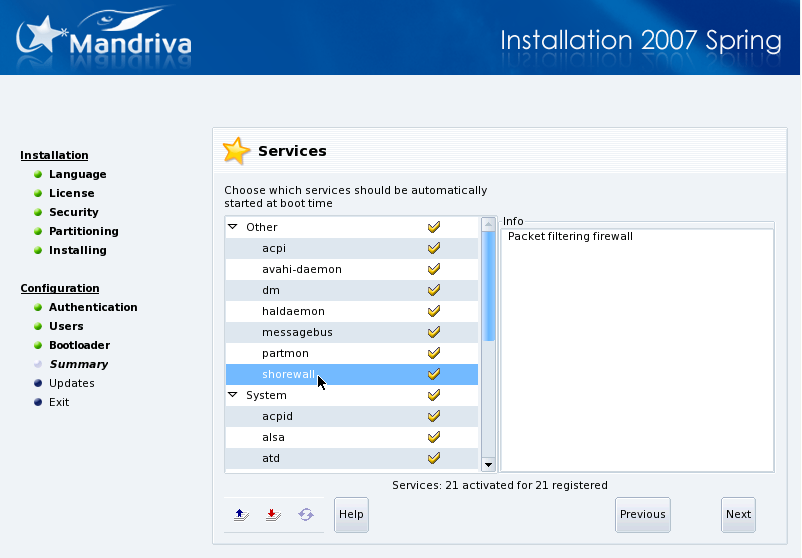
Task: Click the circular refresh arrows icon
Action: 305,515
